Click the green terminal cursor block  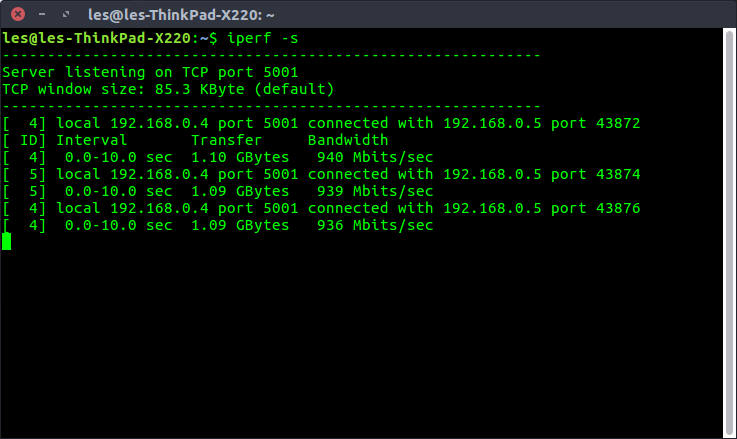tap(6, 241)
